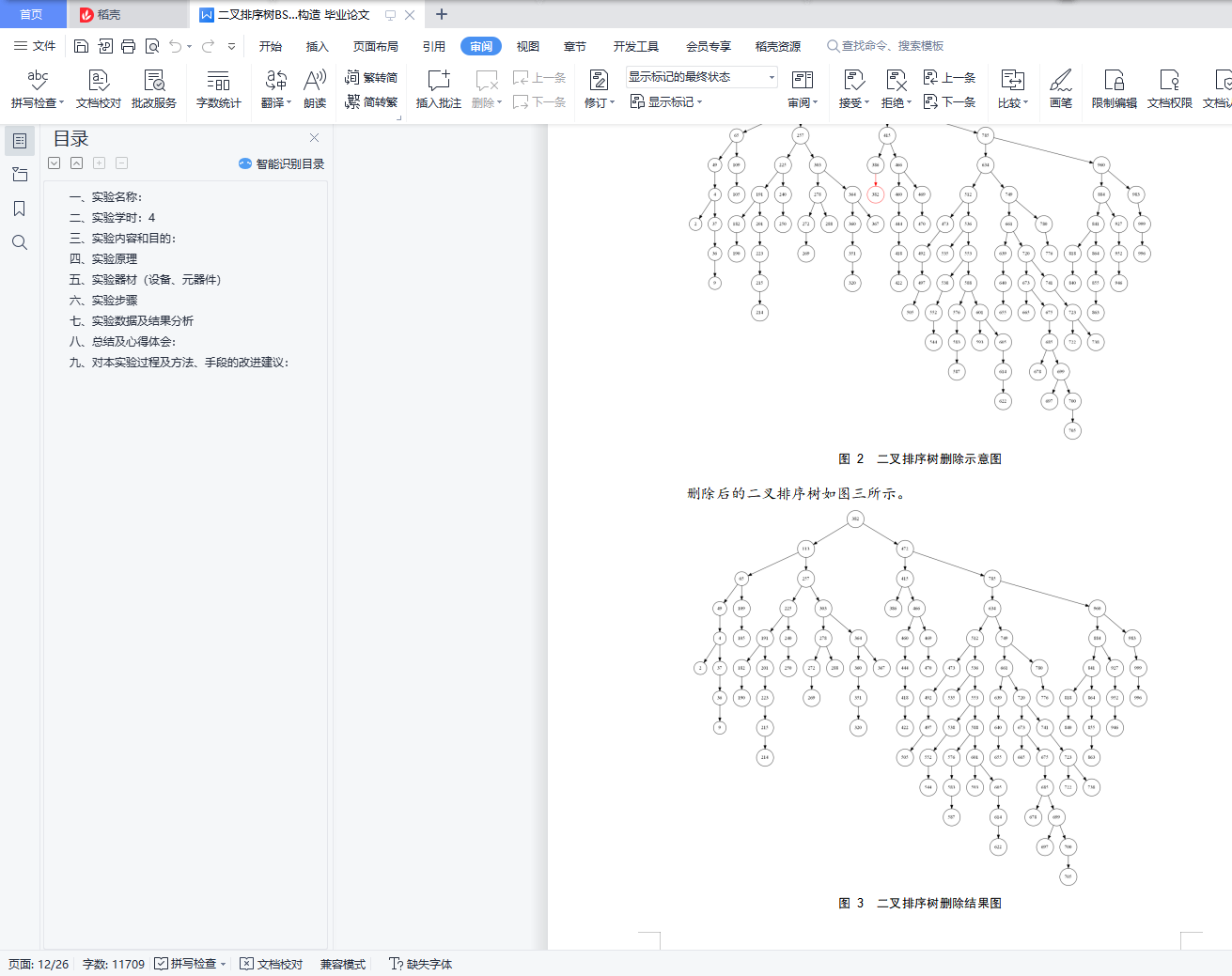Start 朗读 read aloud
This screenshot has width=1232, height=976.
(315, 88)
